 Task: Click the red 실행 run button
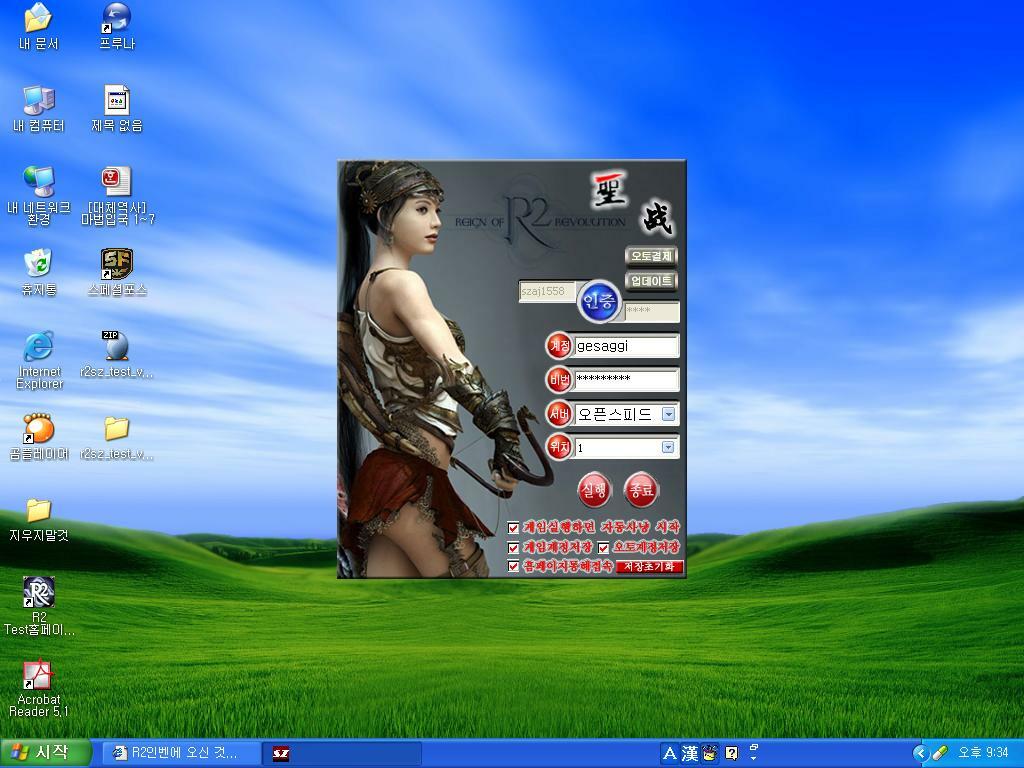(x=594, y=490)
